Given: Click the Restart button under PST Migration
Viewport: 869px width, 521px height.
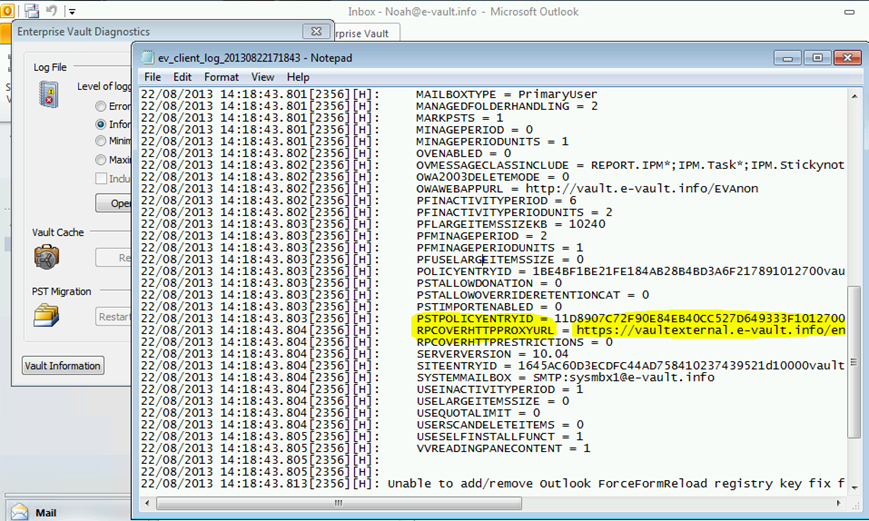Looking at the screenshot, I should (114, 316).
